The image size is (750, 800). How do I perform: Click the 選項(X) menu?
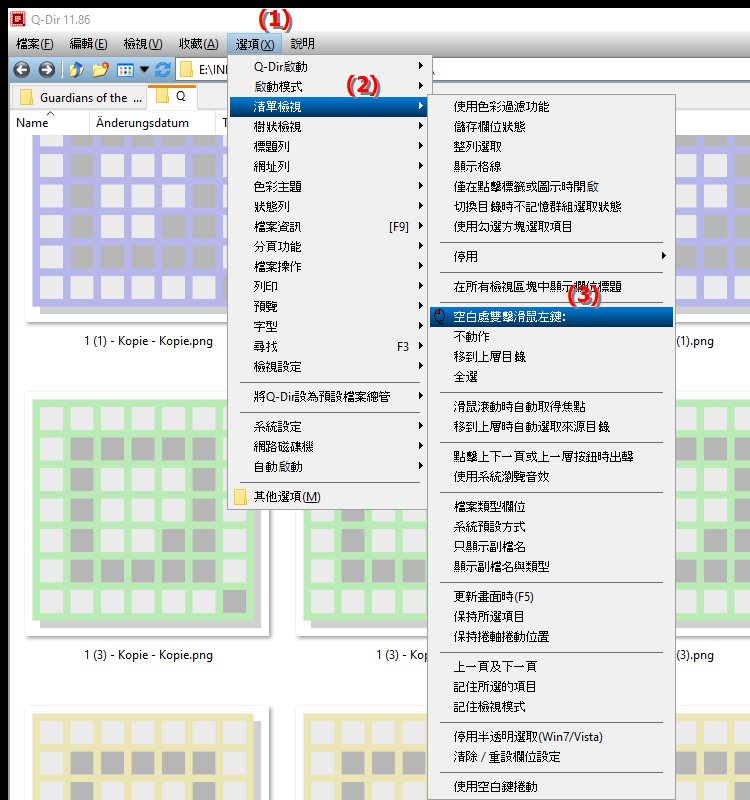(255, 44)
